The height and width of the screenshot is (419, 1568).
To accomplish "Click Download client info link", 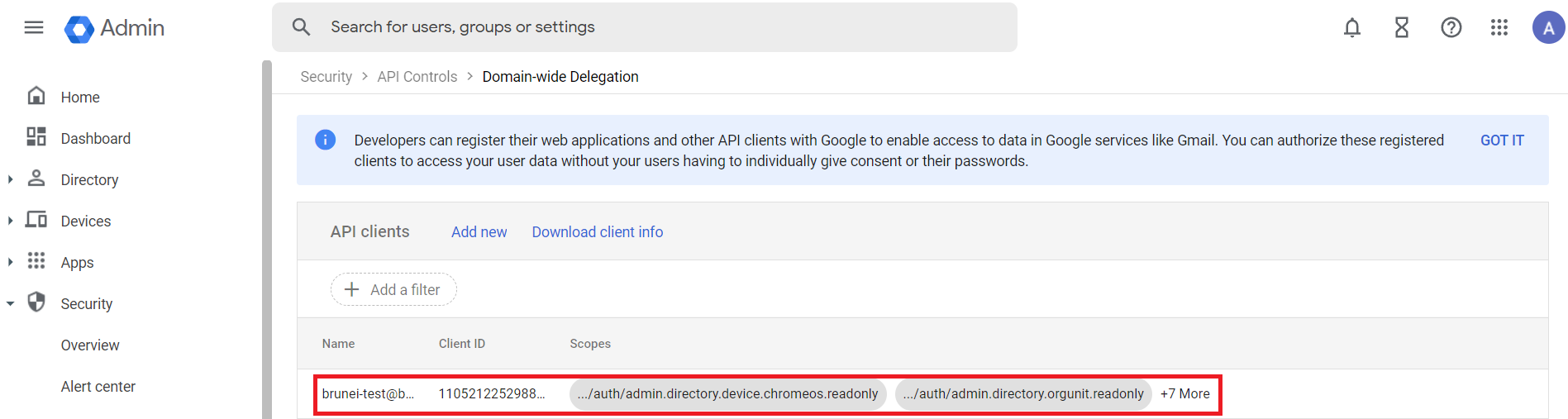I will point(598,232).
